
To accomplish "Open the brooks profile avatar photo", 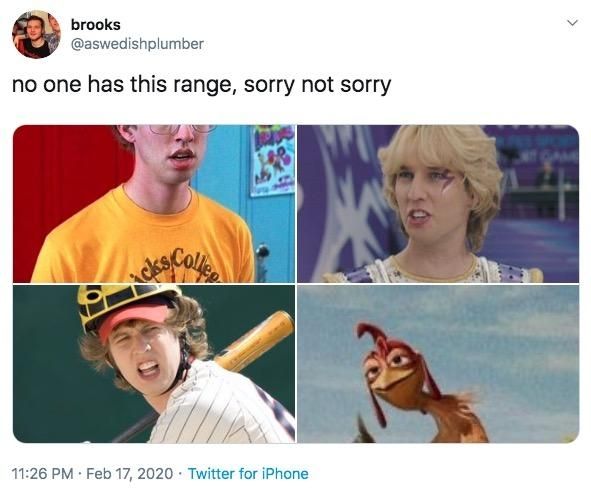I will pos(36,34).
